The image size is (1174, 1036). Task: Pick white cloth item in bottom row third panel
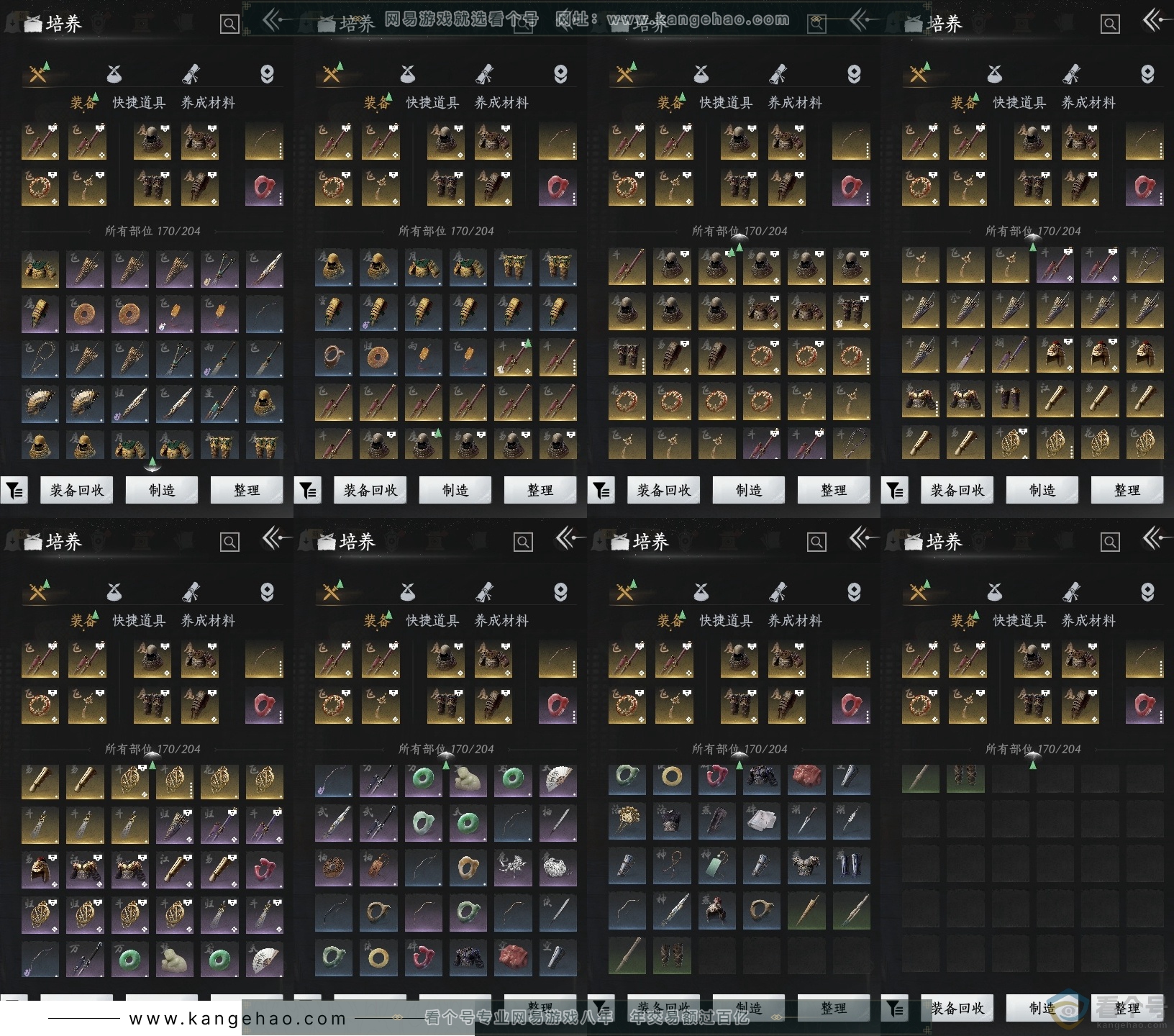[x=762, y=822]
